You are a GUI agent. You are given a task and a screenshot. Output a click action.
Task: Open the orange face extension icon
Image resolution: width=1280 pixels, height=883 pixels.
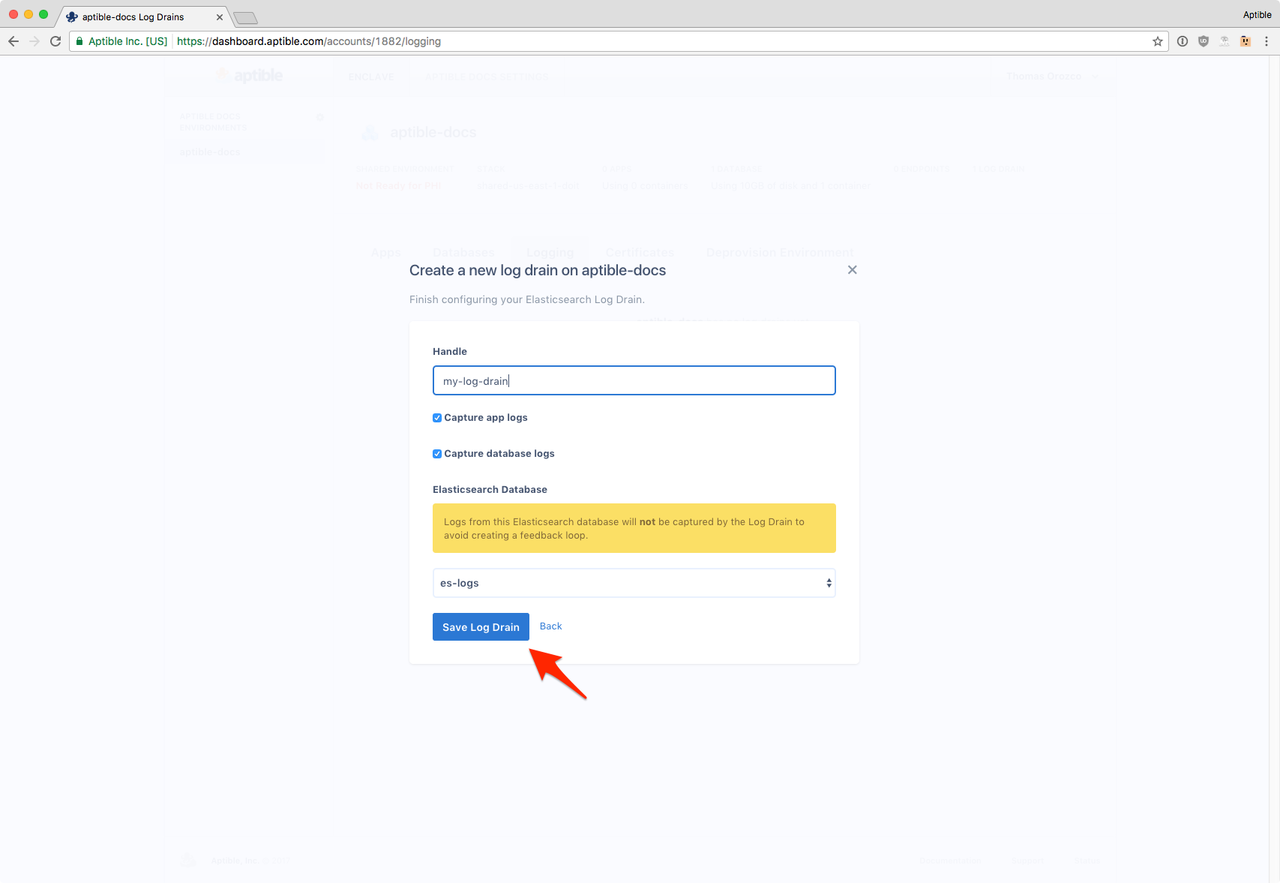[1245, 42]
